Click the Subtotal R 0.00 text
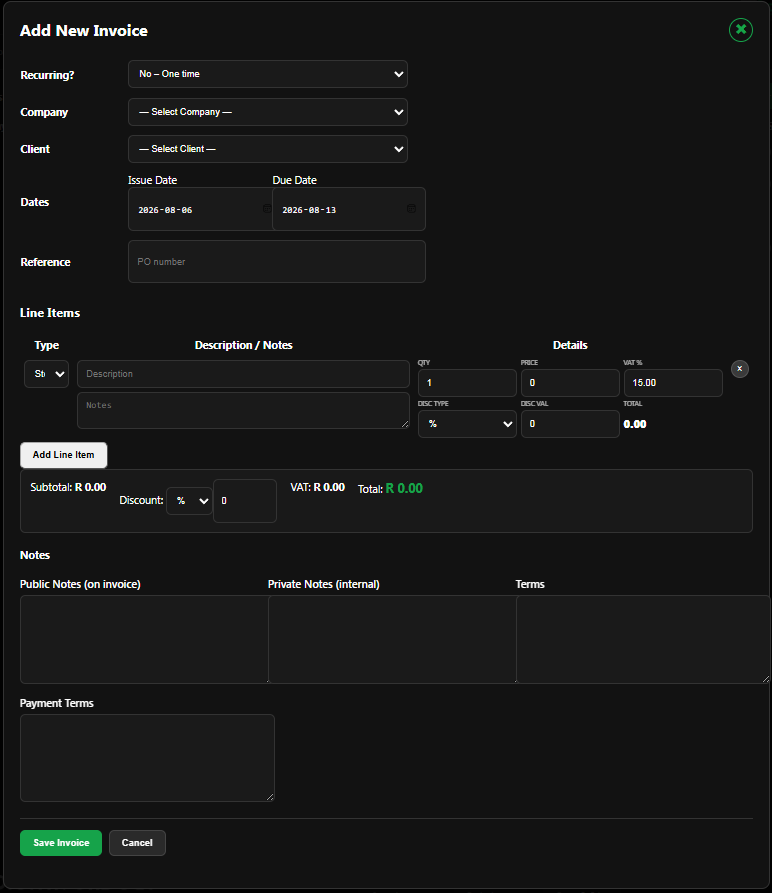Image resolution: width=772 pixels, height=893 pixels. [68, 488]
